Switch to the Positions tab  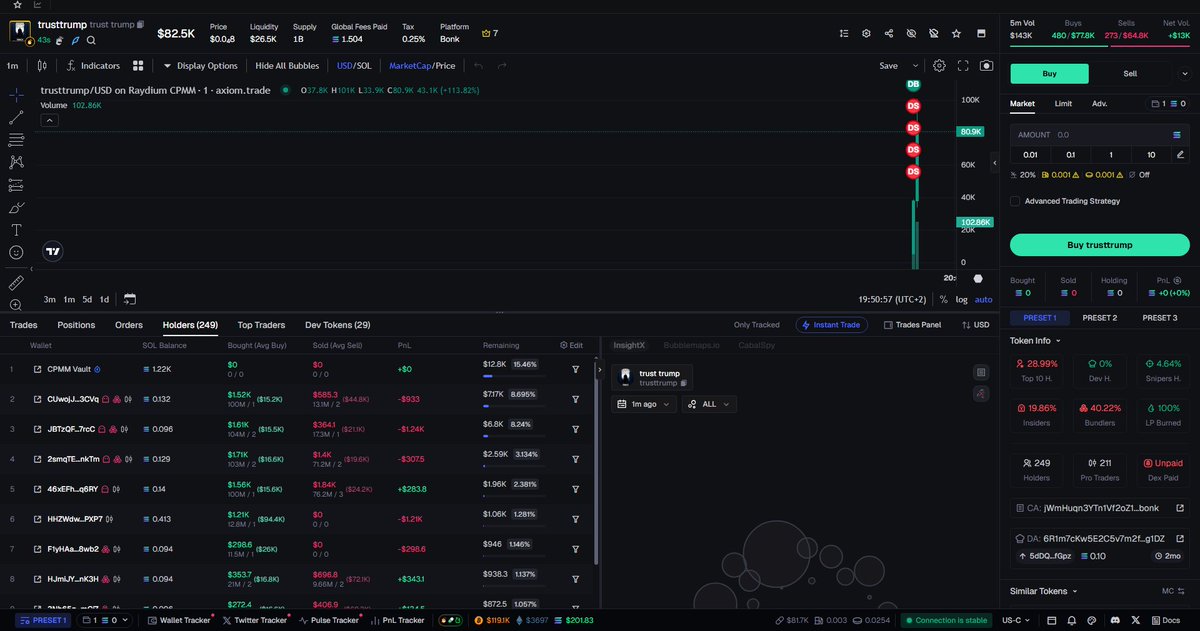pos(76,325)
